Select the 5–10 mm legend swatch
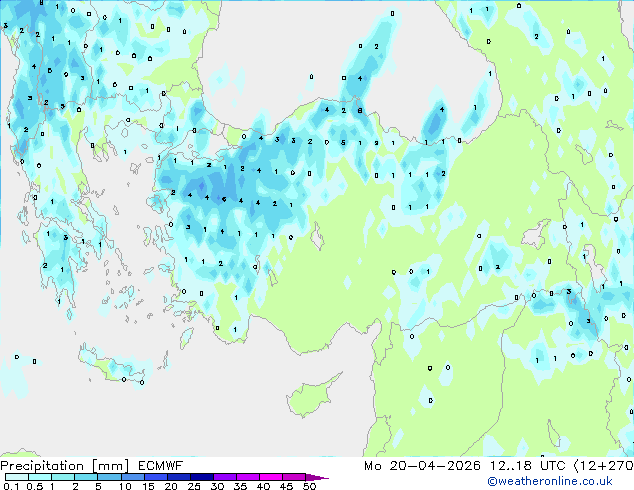The width and height of the screenshot is (634, 490). pyautogui.click(x=110, y=477)
